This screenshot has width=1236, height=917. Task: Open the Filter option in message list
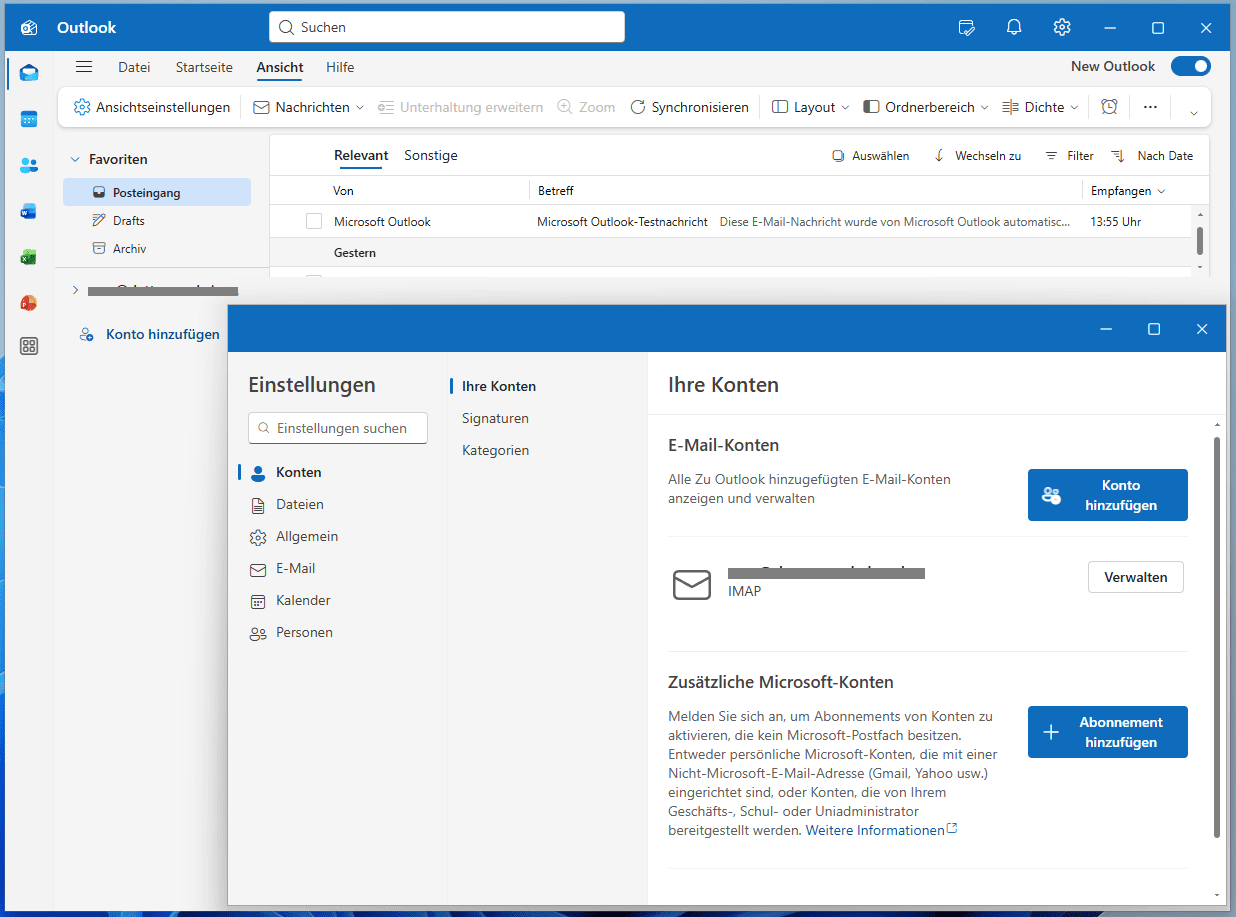click(1069, 156)
